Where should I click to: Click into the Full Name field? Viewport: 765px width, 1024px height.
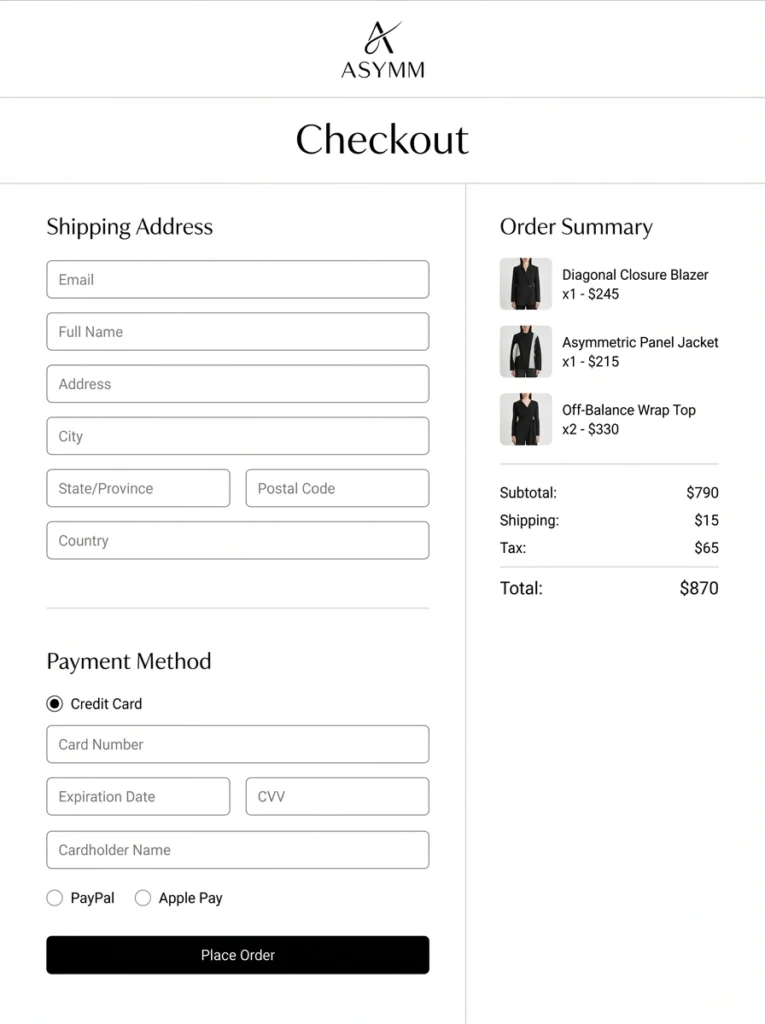(x=237, y=332)
